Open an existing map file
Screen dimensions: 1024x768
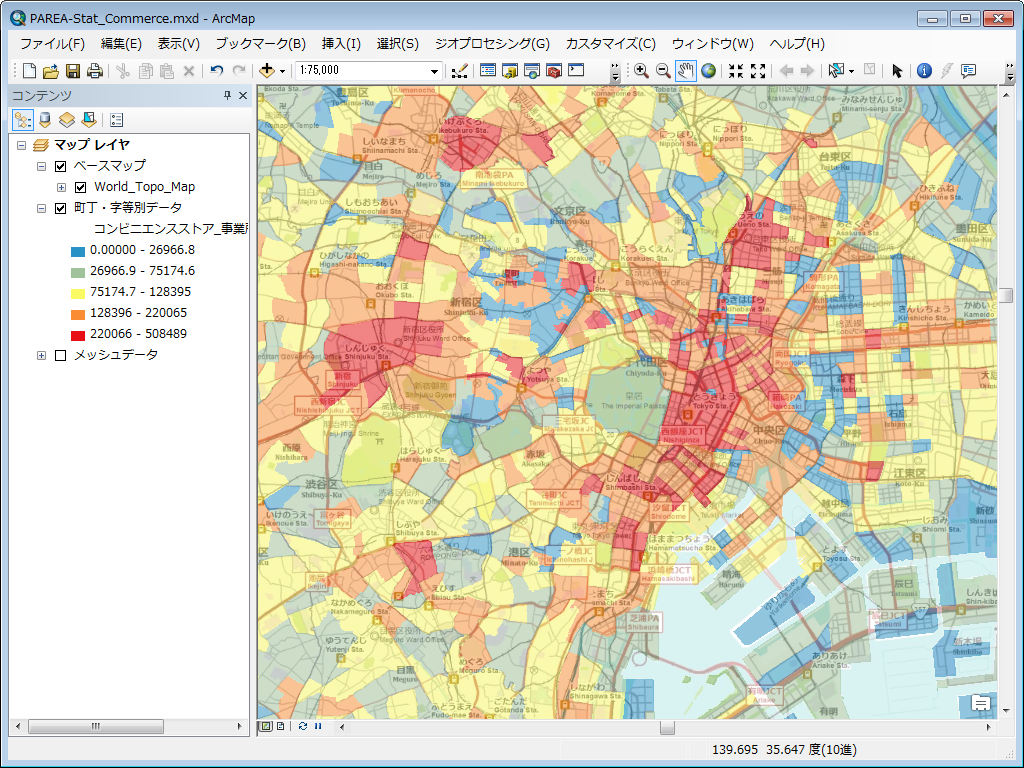click(51, 71)
